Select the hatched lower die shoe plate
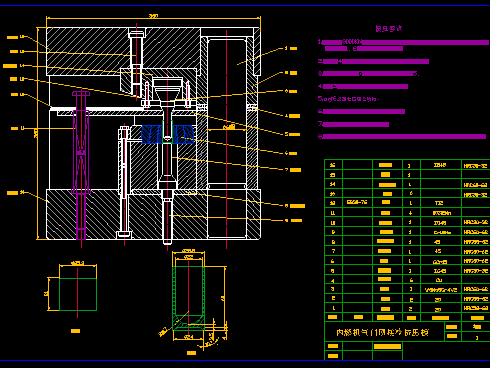Screen dimensions: 491x369 coord(153,214)
